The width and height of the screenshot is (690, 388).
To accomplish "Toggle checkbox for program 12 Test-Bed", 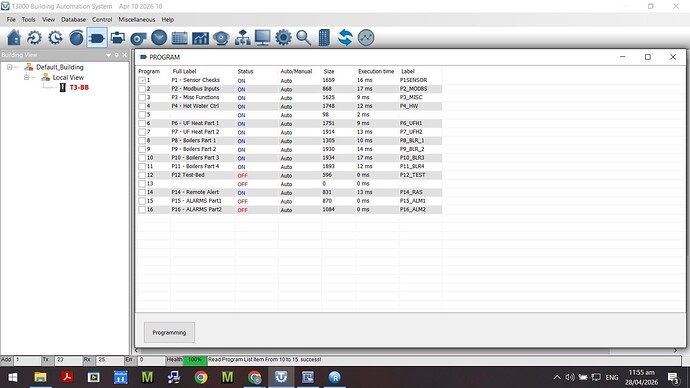I will (x=142, y=175).
